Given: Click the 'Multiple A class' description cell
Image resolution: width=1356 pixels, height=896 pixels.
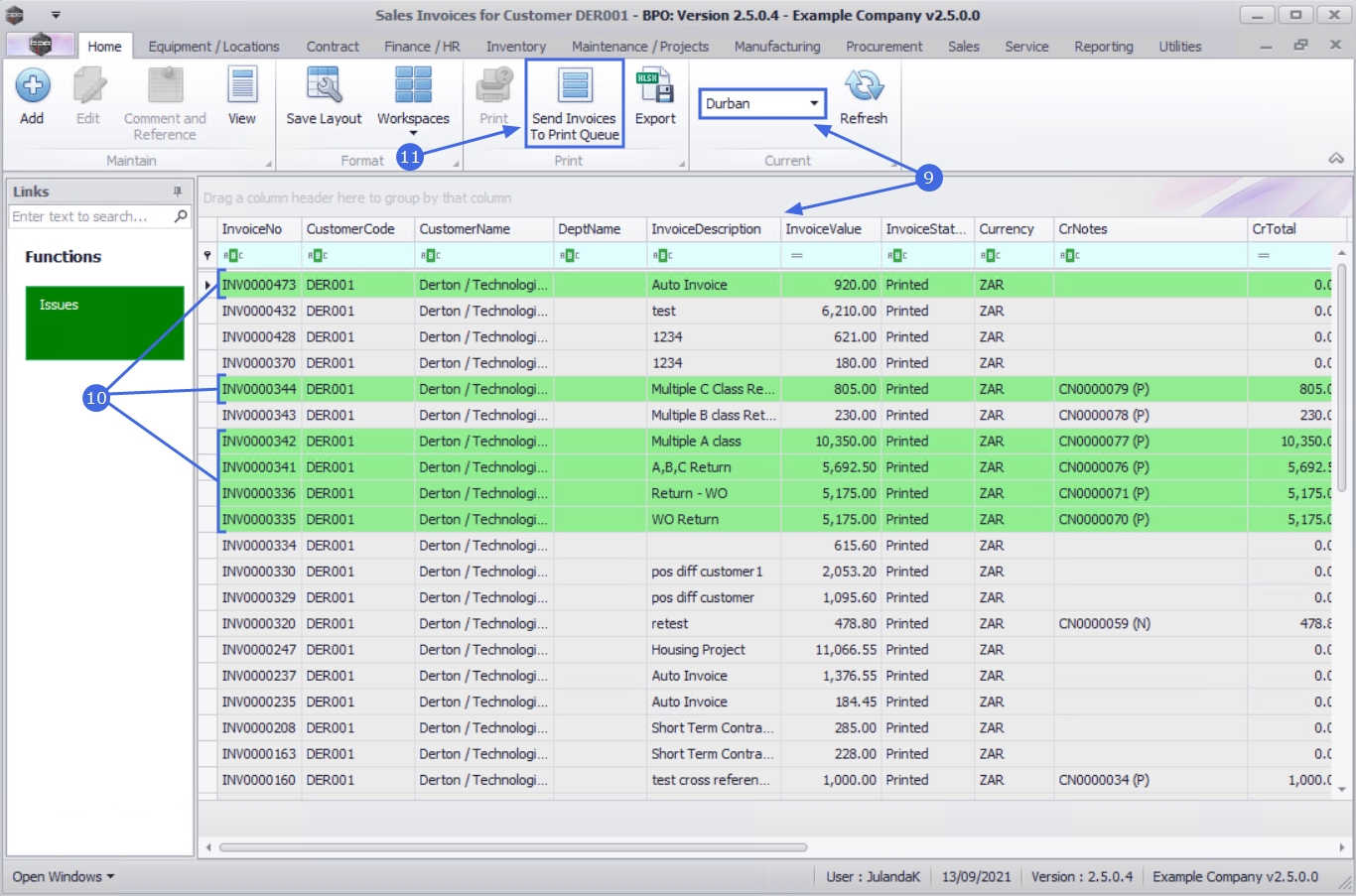Looking at the screenshot, I should tap(714, 442).
